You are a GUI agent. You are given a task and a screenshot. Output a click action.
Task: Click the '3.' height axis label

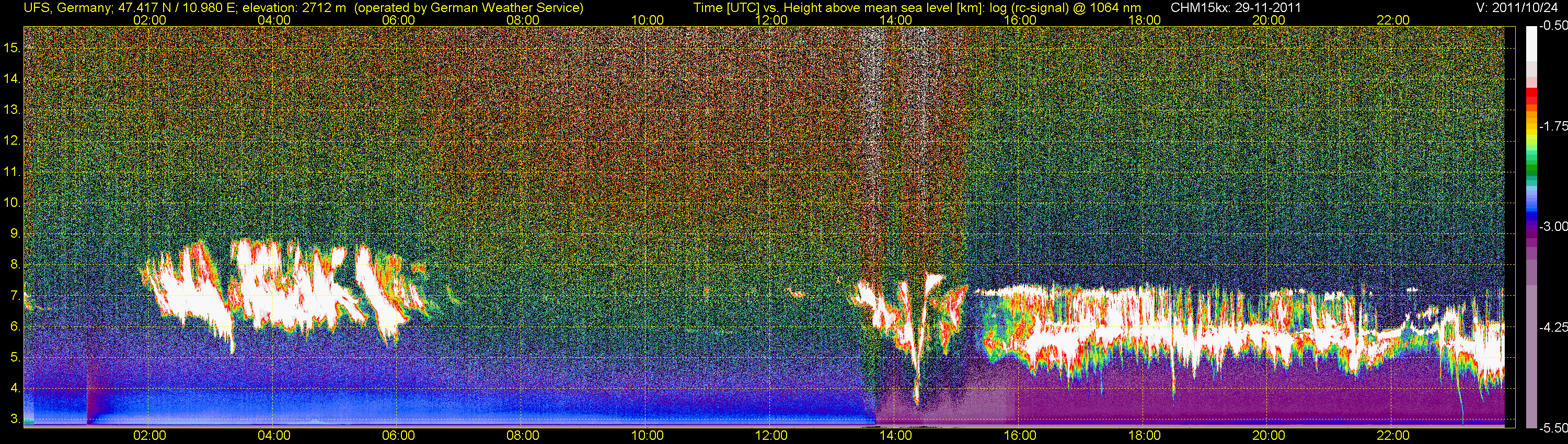click(x=15, y=419)
